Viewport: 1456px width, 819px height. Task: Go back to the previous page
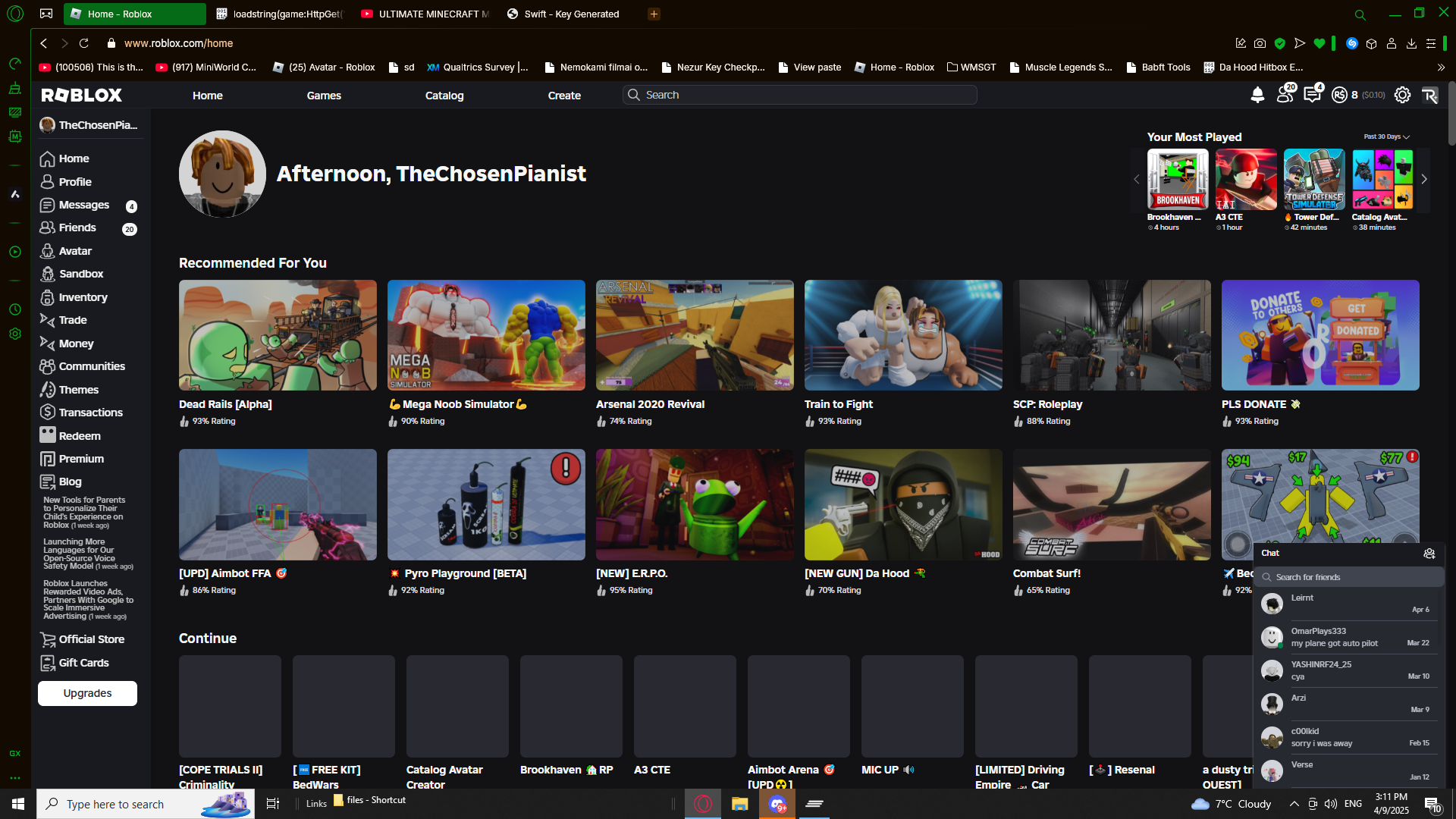pyautogui.click(x=44, y=43)
